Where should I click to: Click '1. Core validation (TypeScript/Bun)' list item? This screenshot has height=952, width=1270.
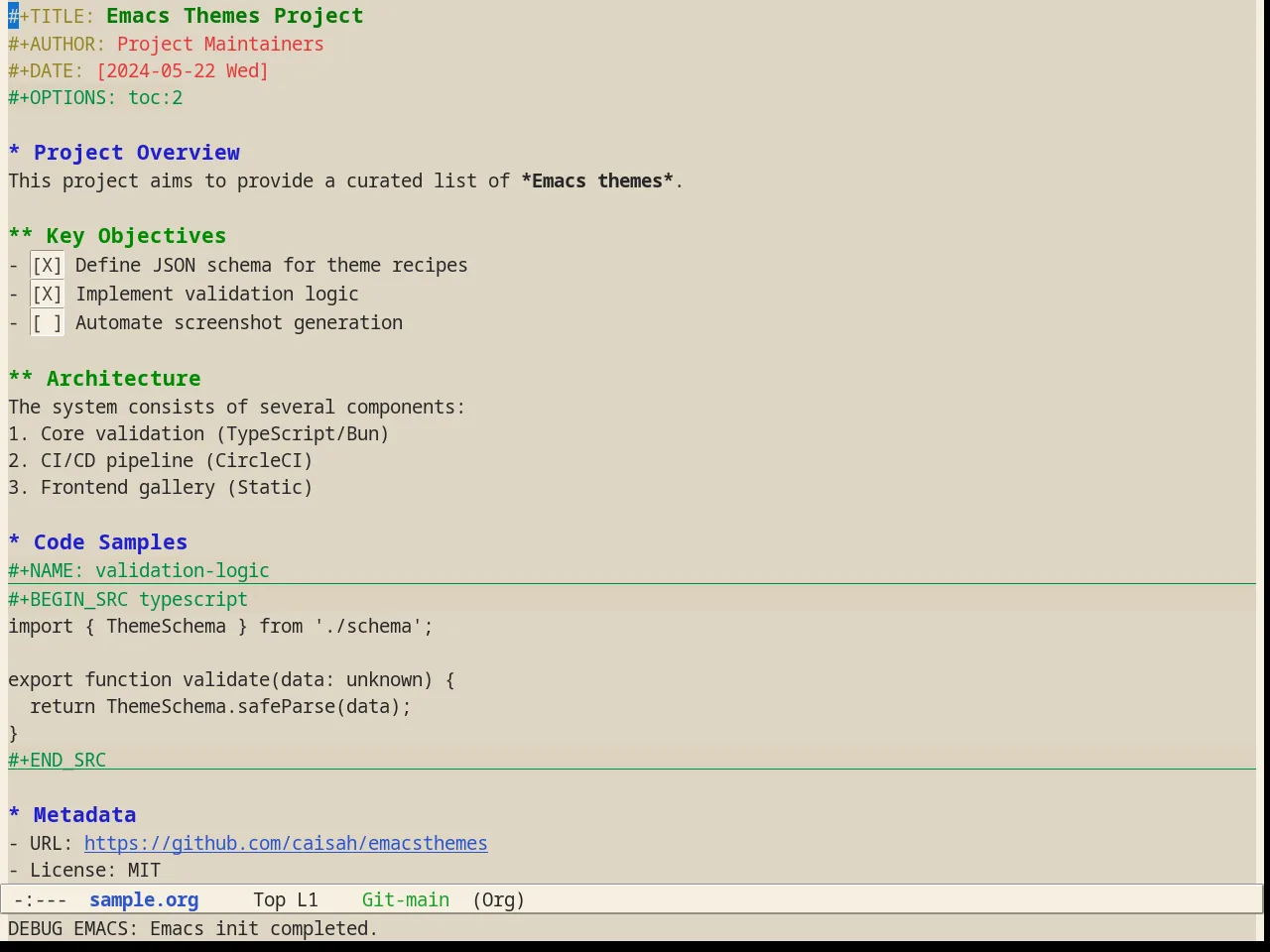point(198,433)
